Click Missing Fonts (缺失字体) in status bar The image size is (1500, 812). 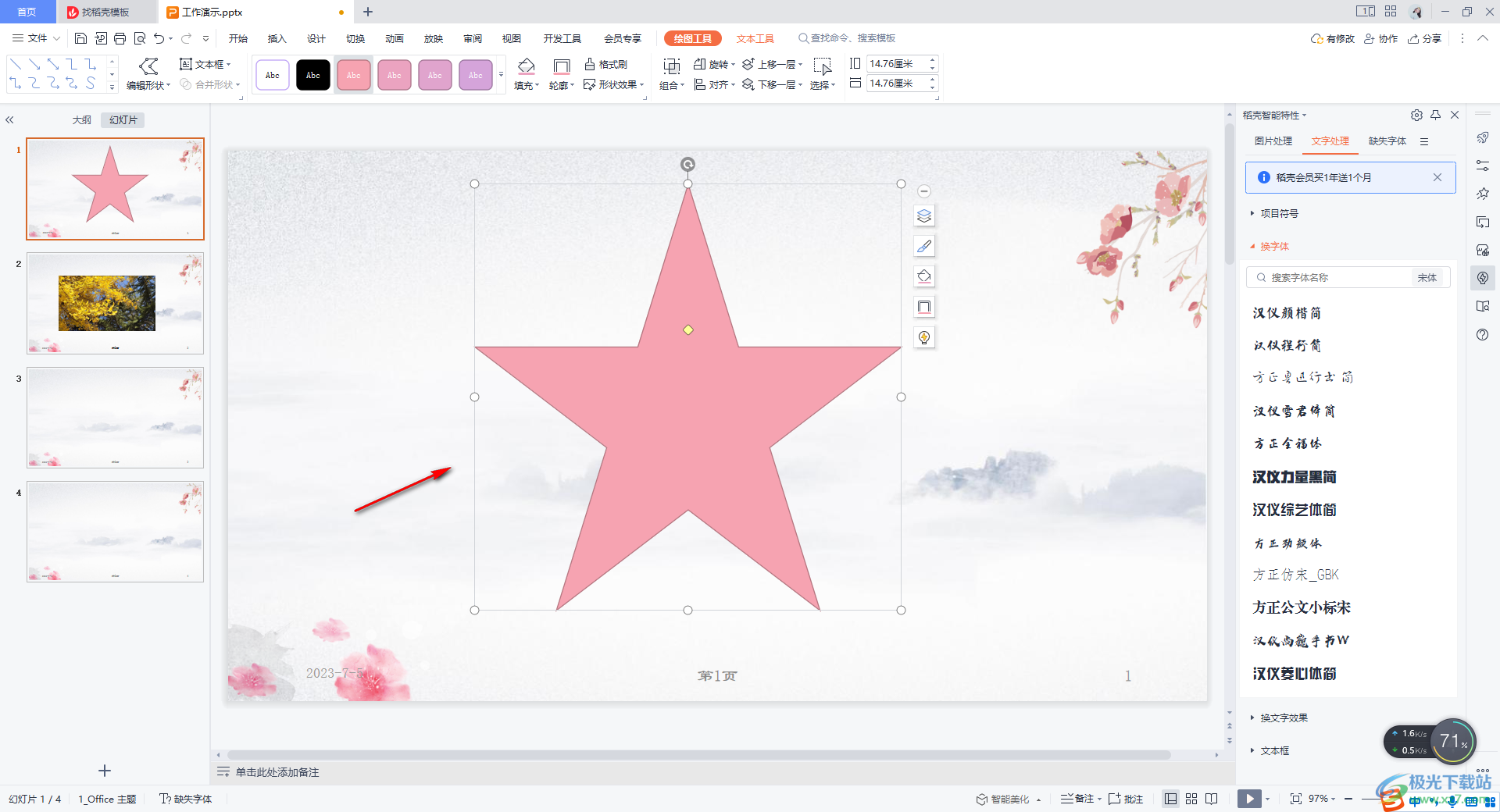click(x=186, y=799)
